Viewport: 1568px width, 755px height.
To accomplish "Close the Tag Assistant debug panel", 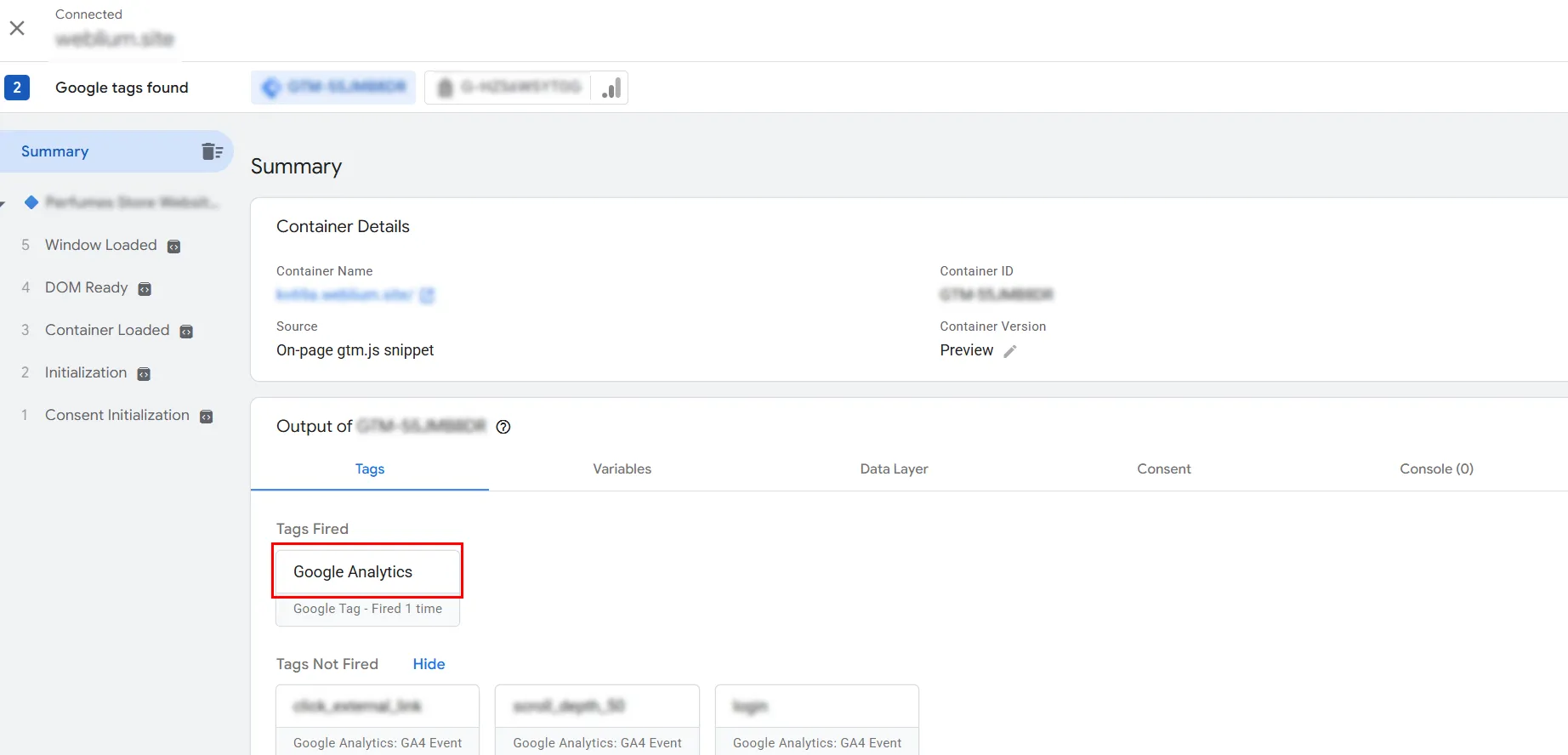I will [x=17, y=28].
